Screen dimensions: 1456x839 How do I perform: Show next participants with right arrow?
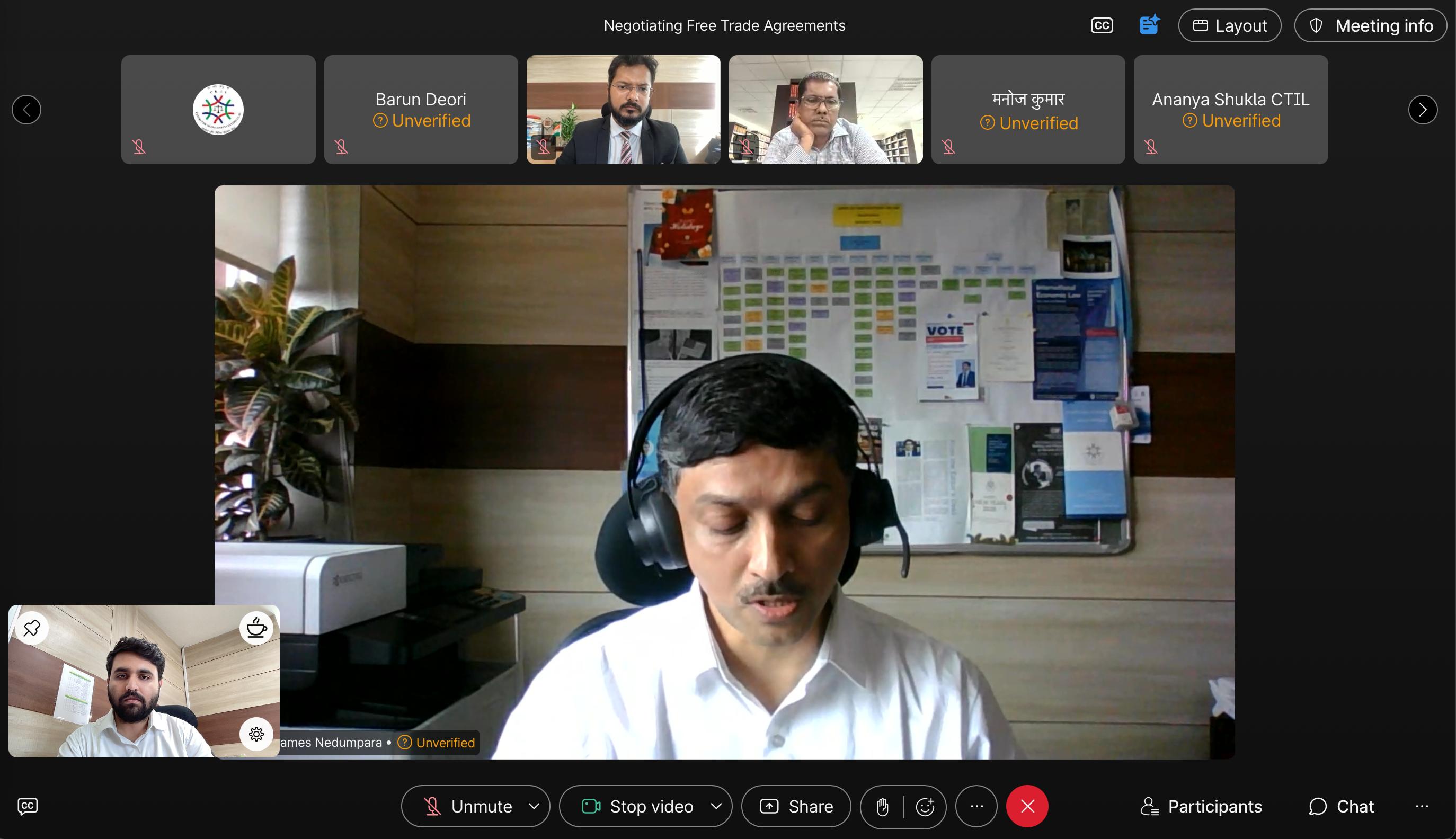pyautogui.click(x=1422, y=110)
